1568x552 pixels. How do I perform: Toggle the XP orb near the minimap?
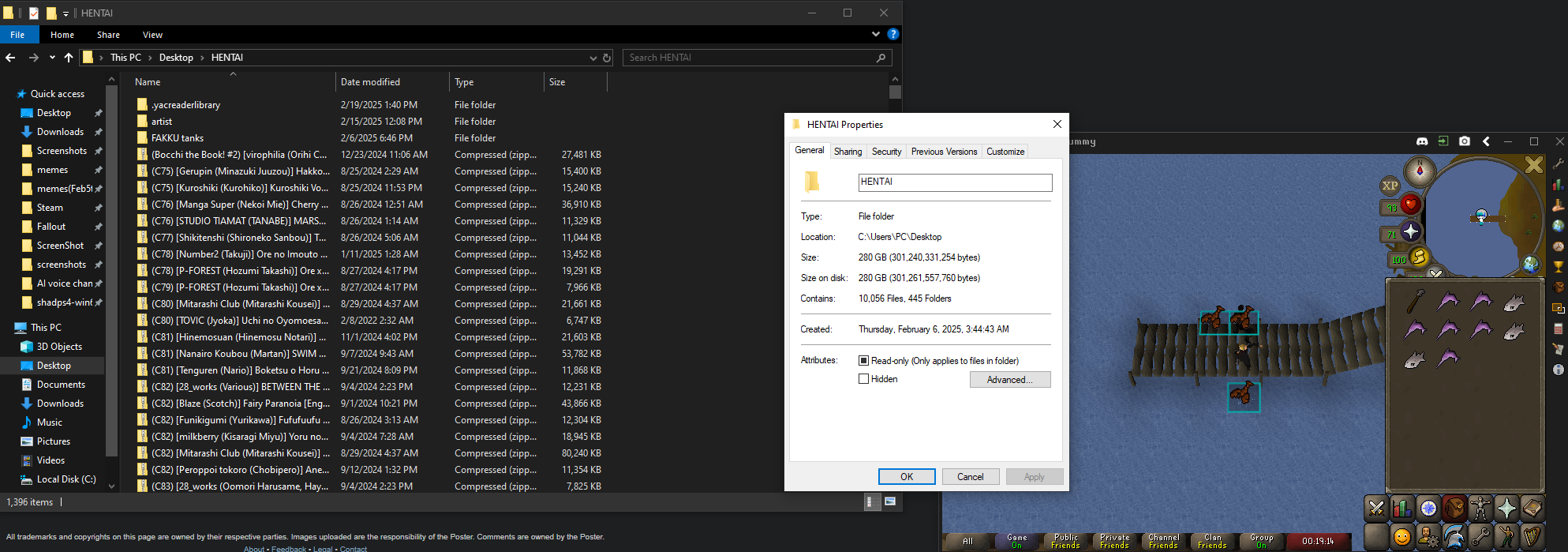pos(1390,186)
